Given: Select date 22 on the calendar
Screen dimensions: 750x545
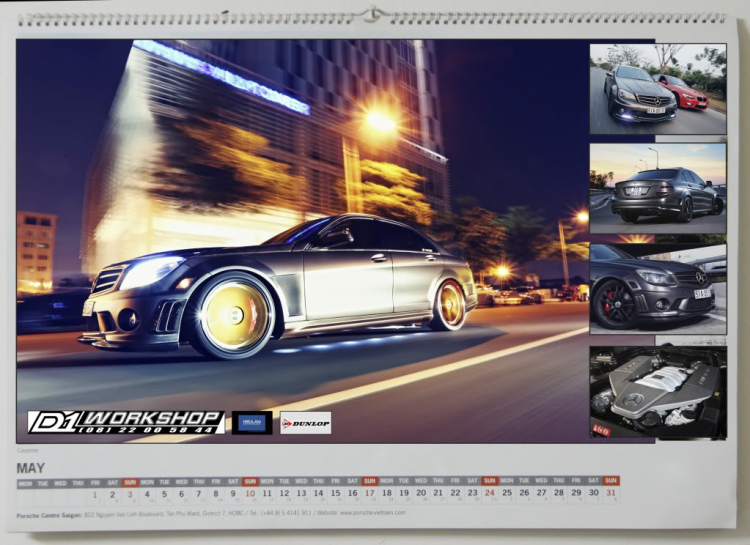Looking at the screenshot, I should [x=455, y=492].
